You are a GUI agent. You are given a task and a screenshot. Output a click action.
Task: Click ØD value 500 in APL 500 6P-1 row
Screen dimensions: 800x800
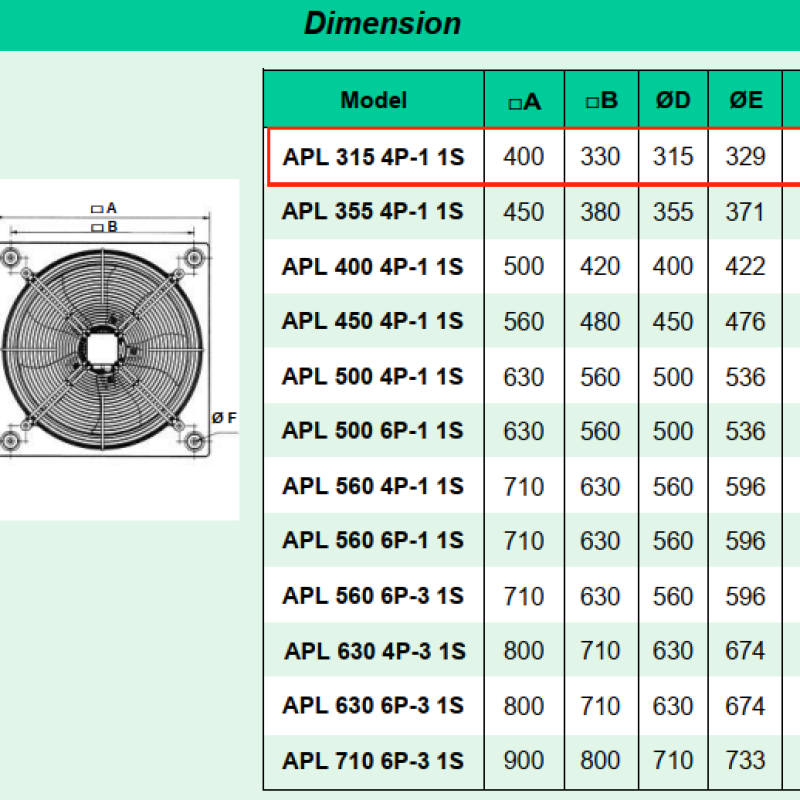click(x=673, y=431)
